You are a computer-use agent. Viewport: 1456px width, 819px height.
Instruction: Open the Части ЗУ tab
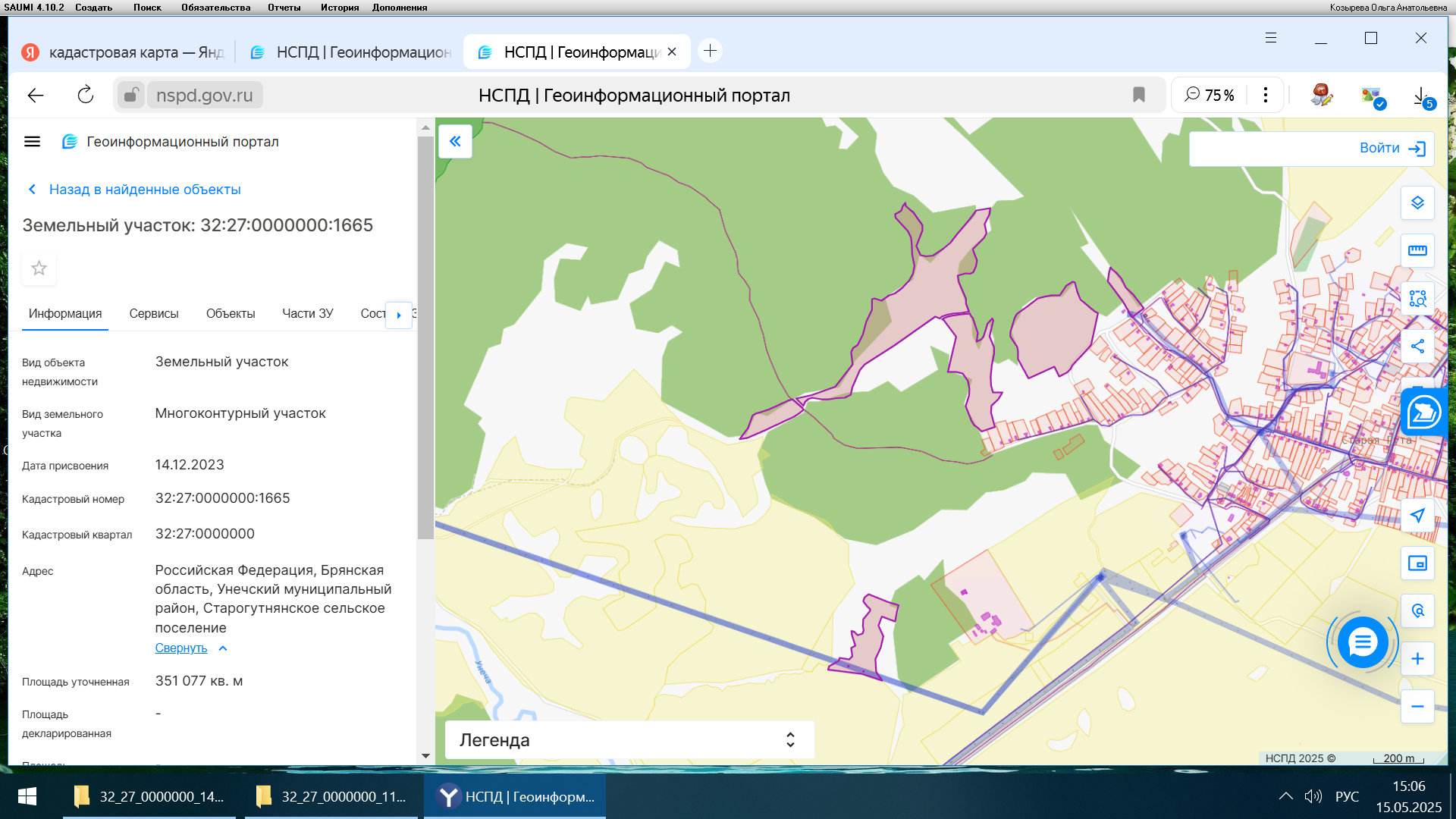coord(308,314)
